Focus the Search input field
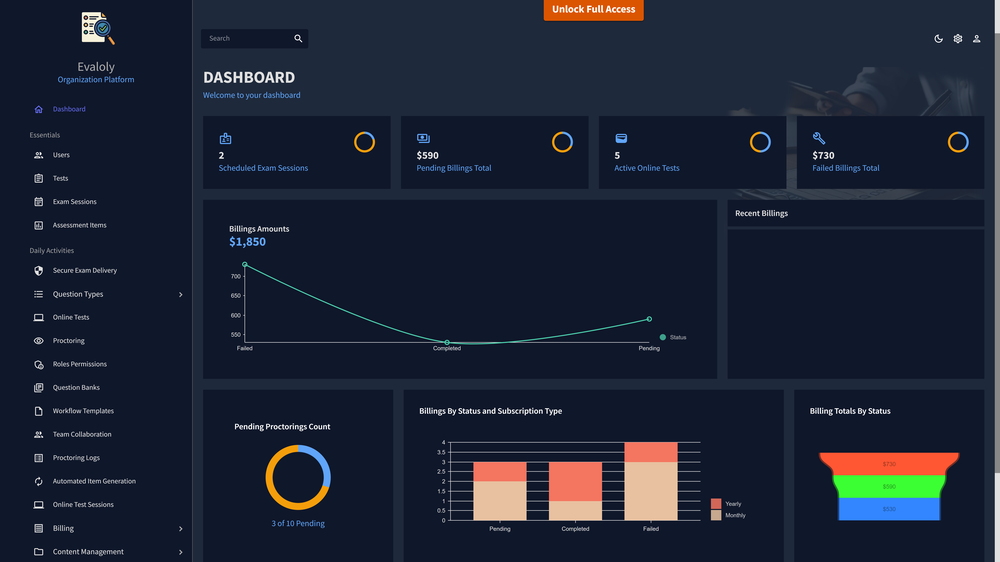The height and width of the screenshot is (562, 1000). (x=247, y=38)
